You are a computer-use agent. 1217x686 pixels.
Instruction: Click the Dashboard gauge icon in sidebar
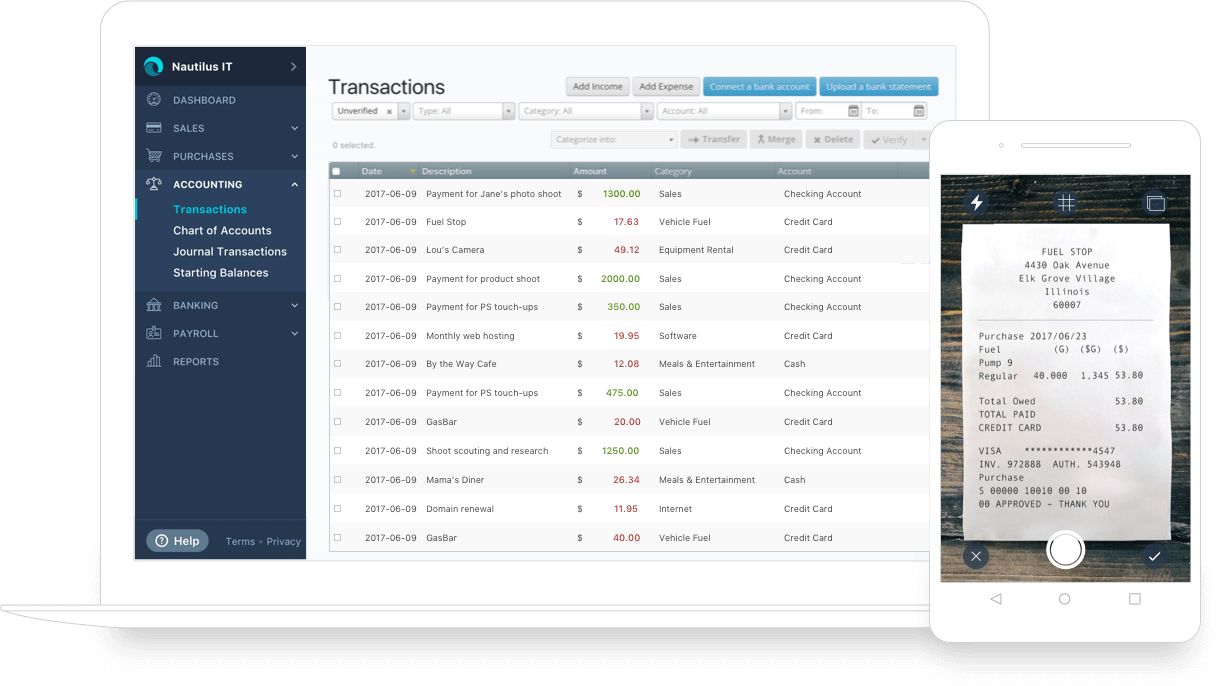[153, 100]
